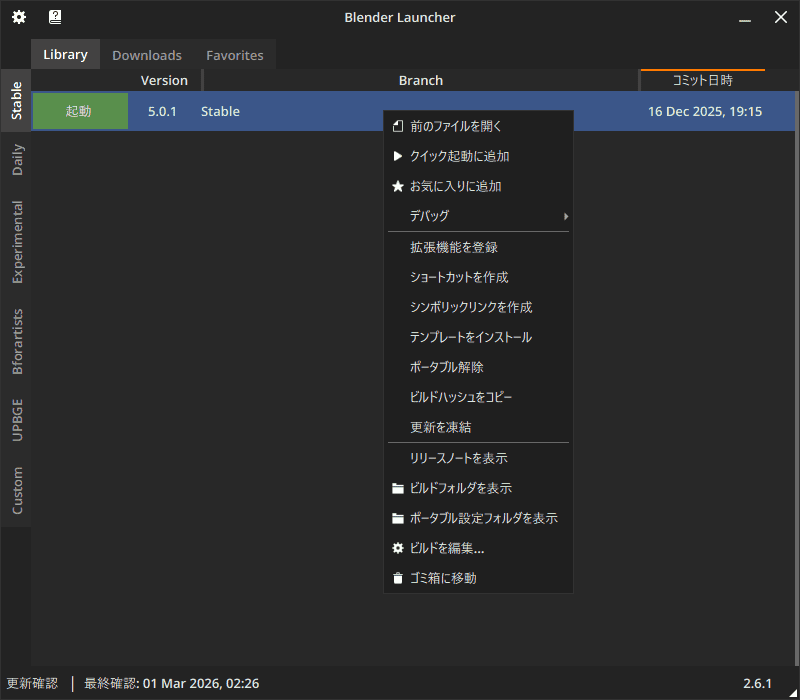Click 更新確認 in the status bar
This screenshot has width=800, height=700.
pos(32,684)
